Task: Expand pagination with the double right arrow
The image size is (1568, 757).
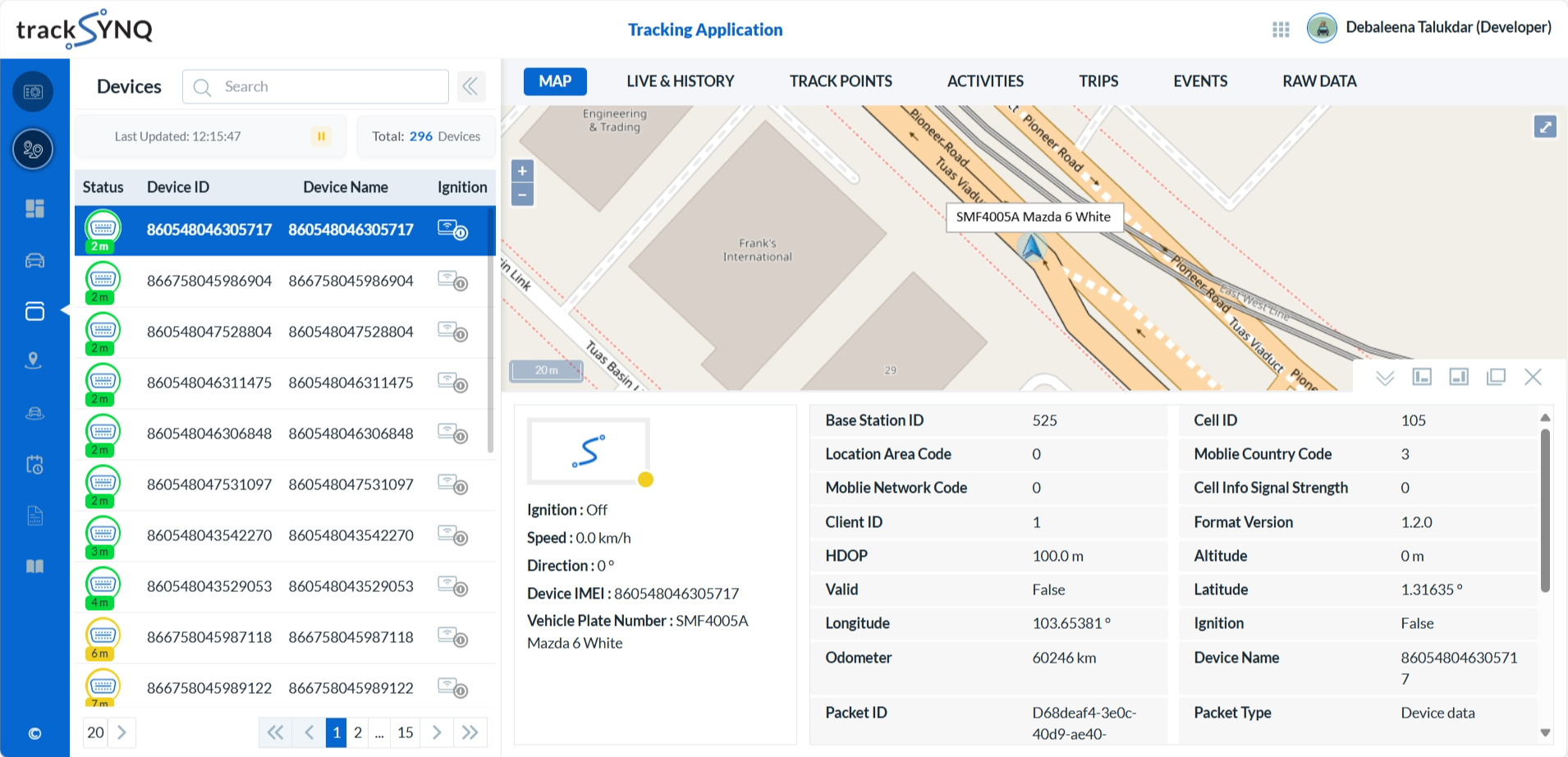Action: point(470,732)
